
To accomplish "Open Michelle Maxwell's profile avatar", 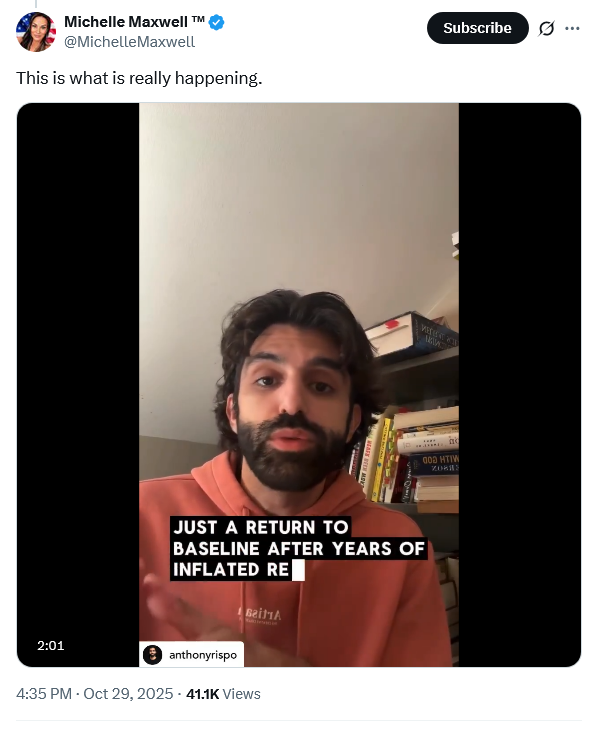I will pos(36,32).
